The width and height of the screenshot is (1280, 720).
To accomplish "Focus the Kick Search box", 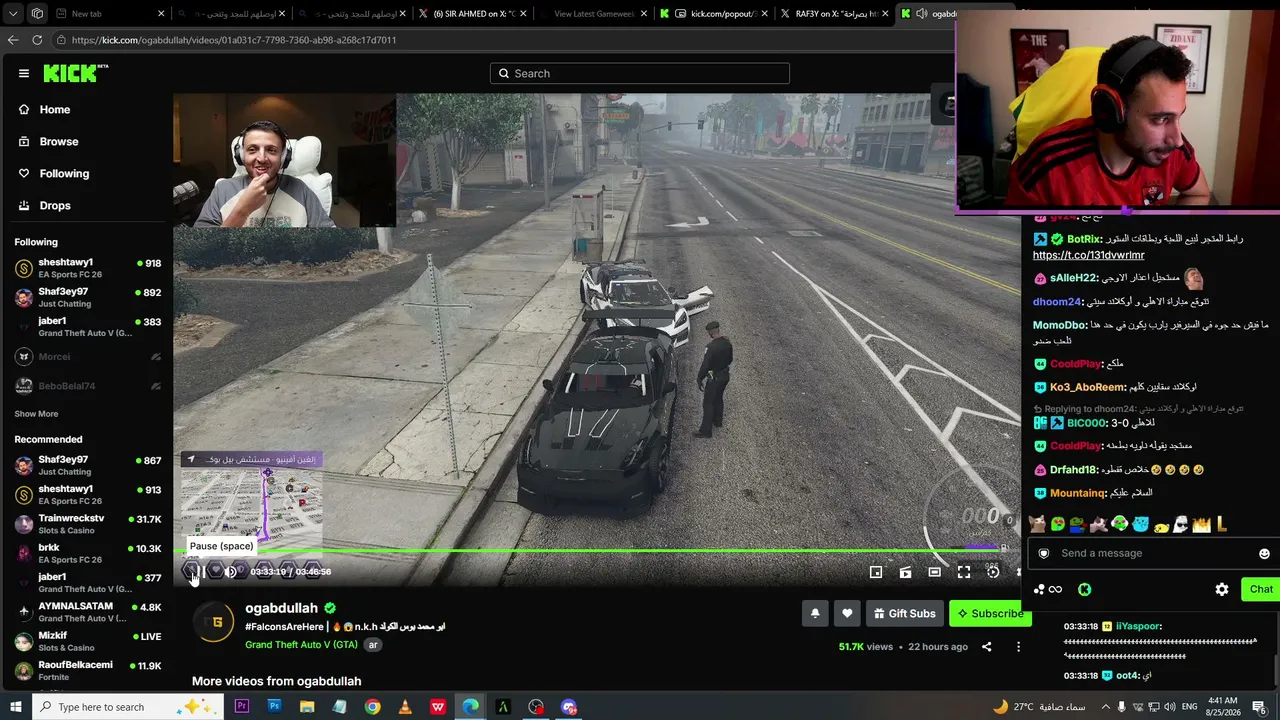I will (x=640, y=73).
